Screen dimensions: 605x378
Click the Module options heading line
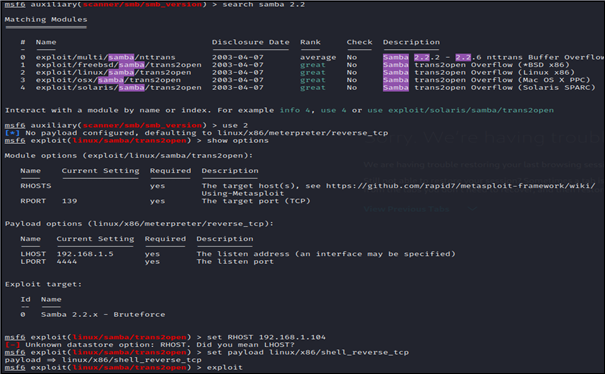tap(129, 155)
